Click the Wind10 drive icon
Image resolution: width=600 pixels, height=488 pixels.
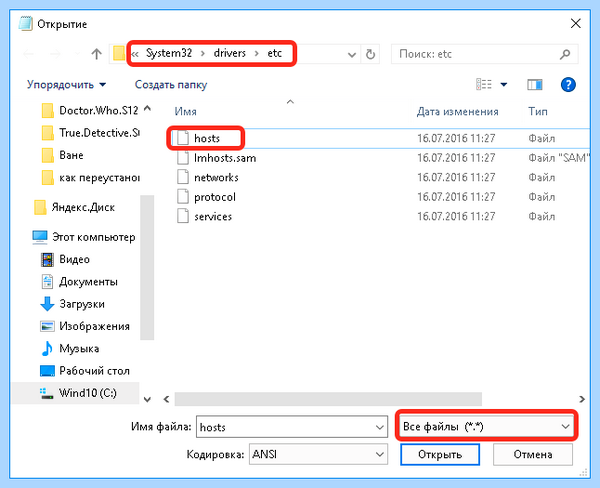(x=47, y=393)
